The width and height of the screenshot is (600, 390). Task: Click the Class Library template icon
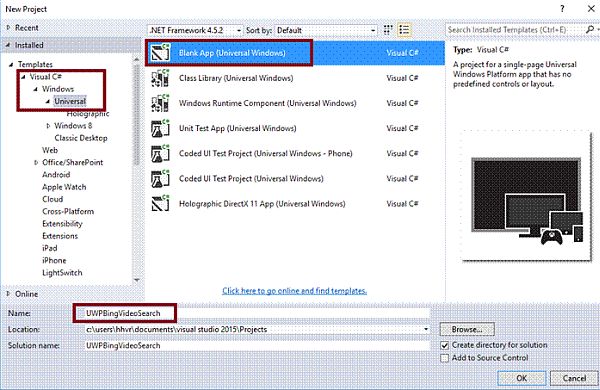pos(160,78)
